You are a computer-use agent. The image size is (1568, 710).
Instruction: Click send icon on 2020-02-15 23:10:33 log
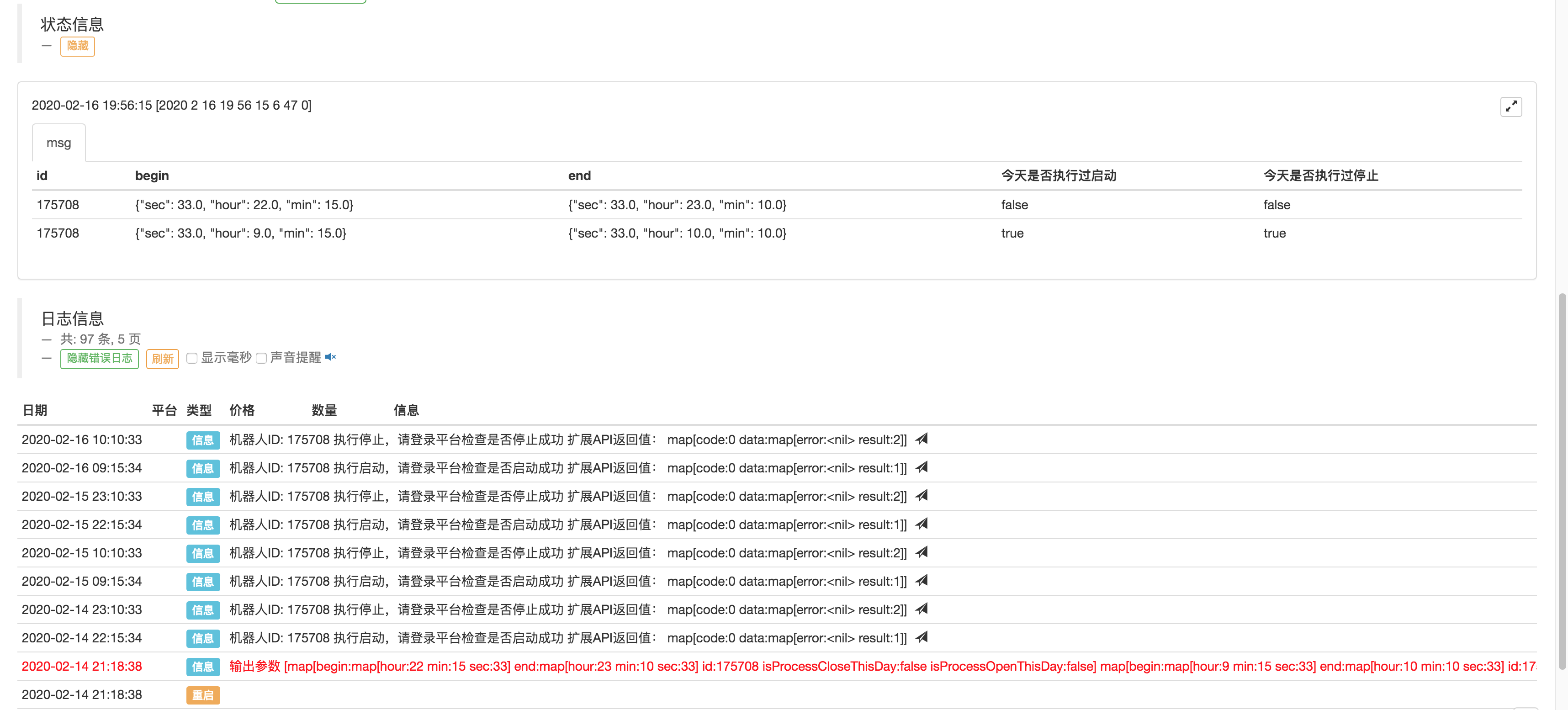click(922, 496)
